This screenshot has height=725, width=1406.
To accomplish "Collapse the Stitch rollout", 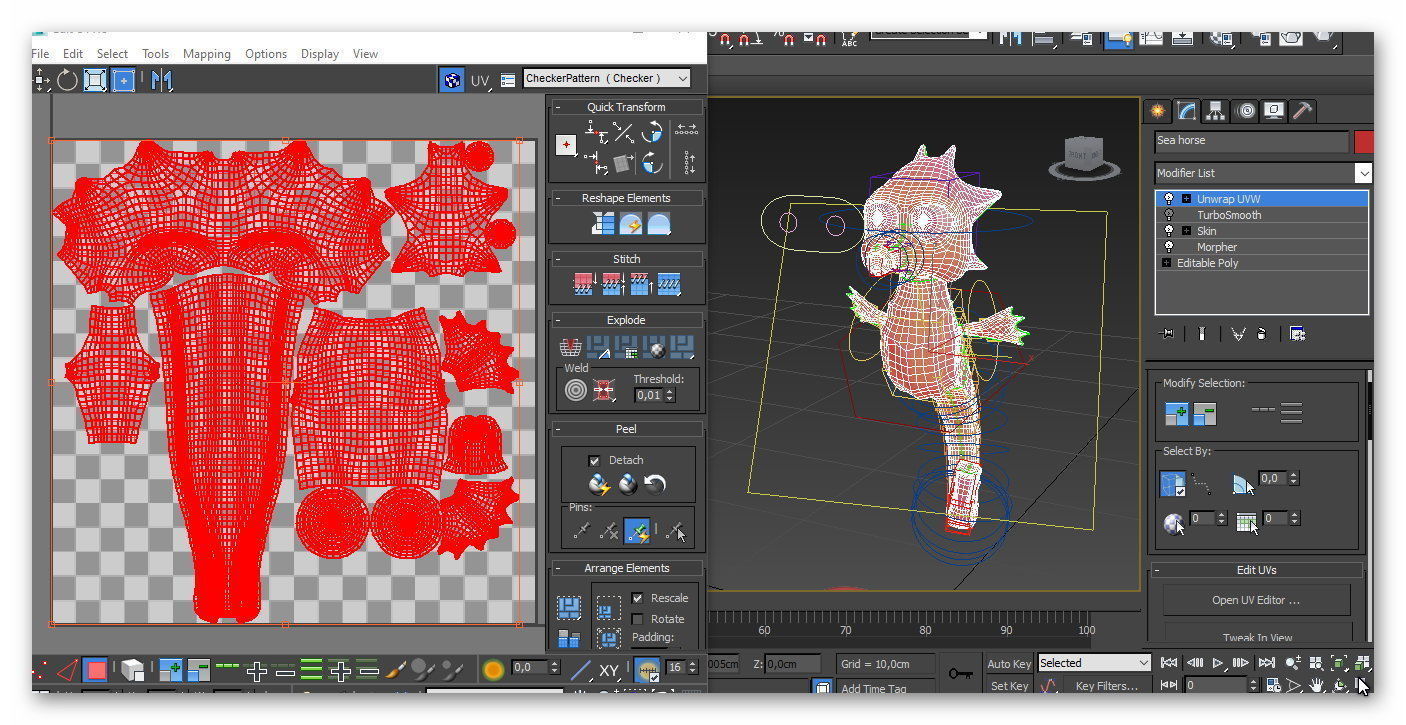I will [x=558, y=259].
